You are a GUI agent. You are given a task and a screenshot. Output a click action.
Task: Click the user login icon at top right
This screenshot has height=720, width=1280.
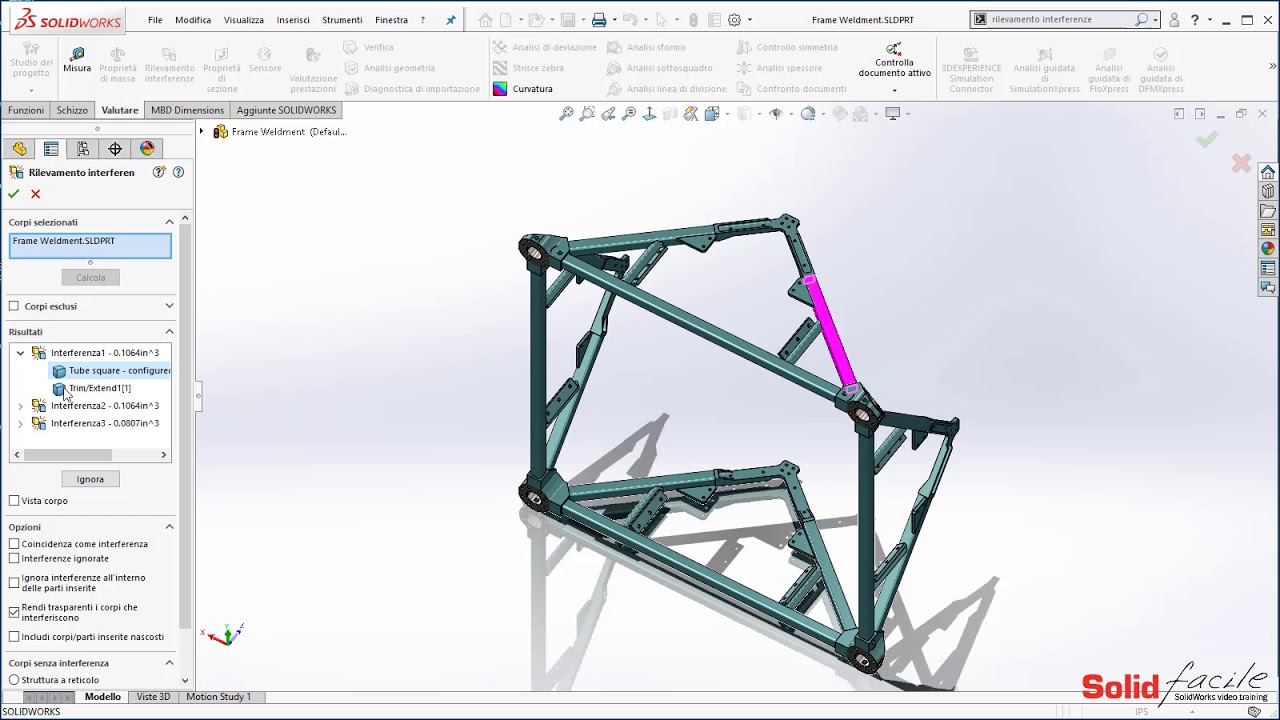pos(1175,20)
